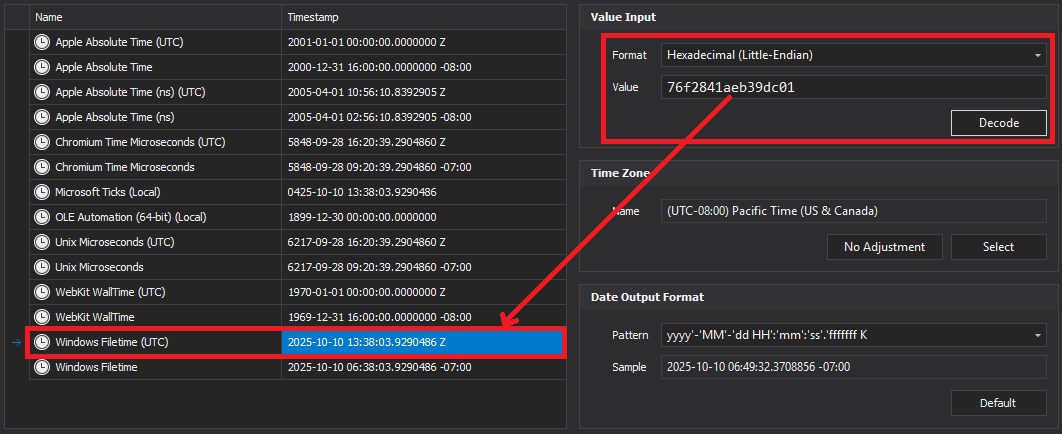
Task: Click the clock icon next to Microsoft Ticks (Local)
Action: click(x=42, y=192)
